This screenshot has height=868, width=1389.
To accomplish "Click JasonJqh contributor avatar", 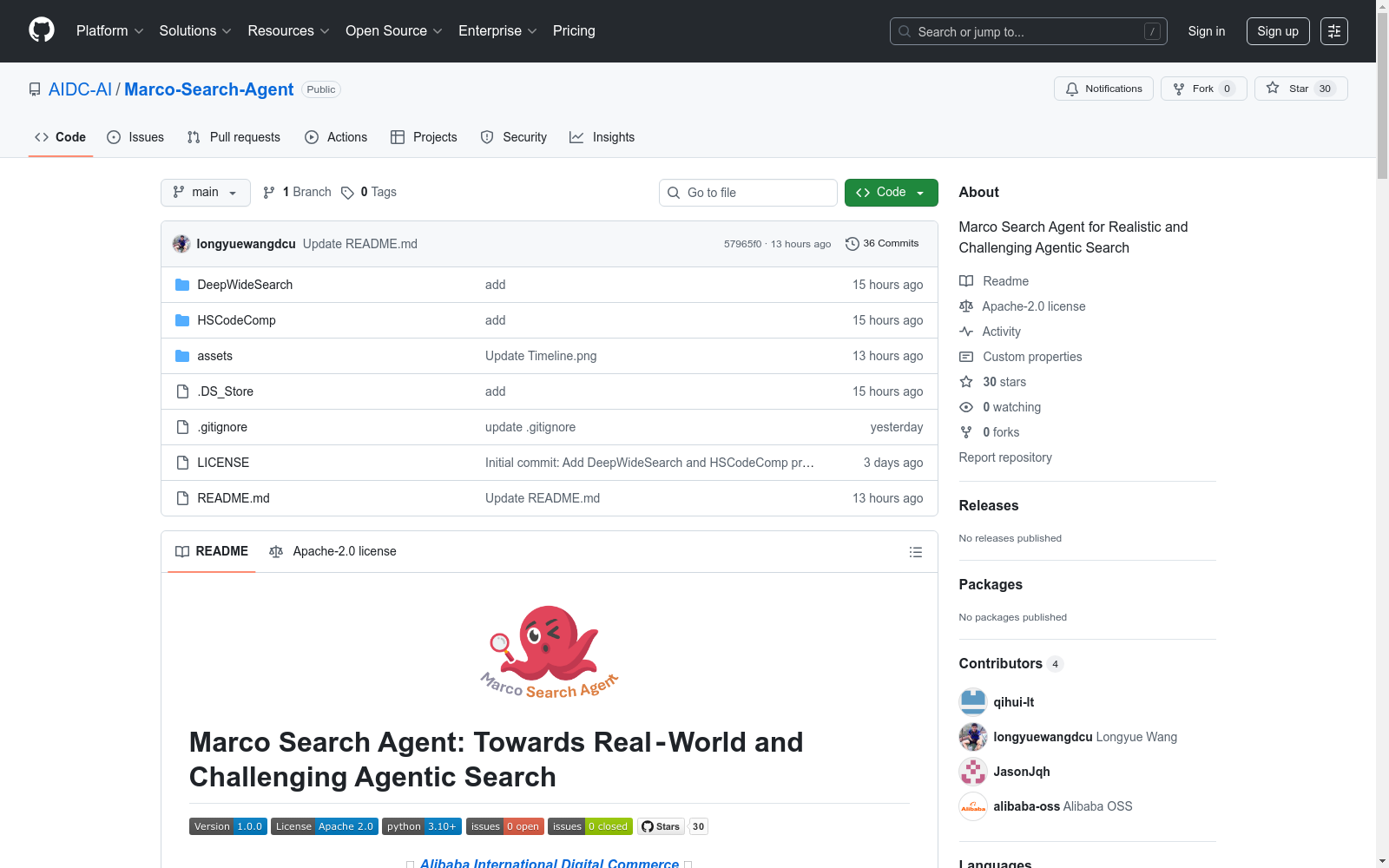I will (973, 772).
